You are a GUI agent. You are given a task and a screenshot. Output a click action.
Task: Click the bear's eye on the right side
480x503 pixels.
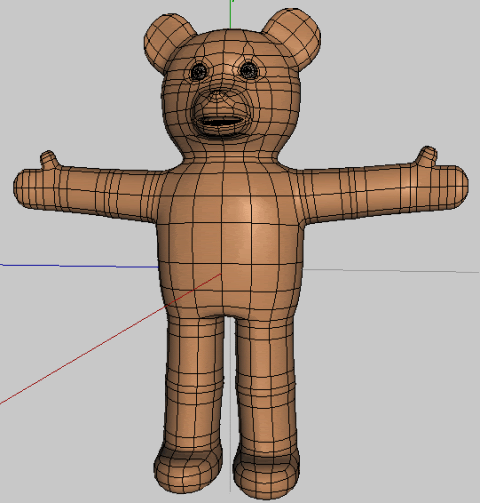coord(248,71)
